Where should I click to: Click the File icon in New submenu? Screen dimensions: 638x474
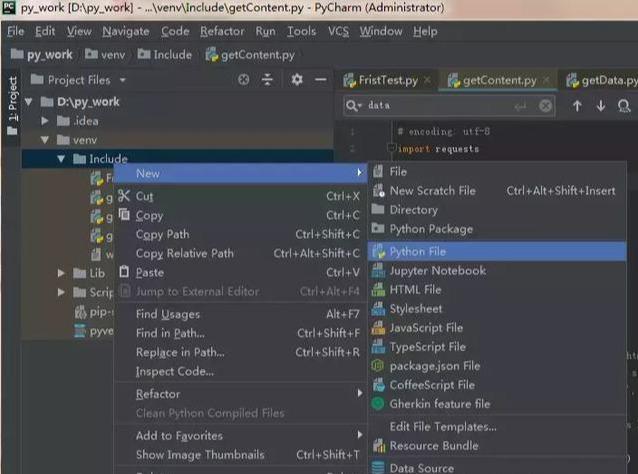tap(378, 171)
